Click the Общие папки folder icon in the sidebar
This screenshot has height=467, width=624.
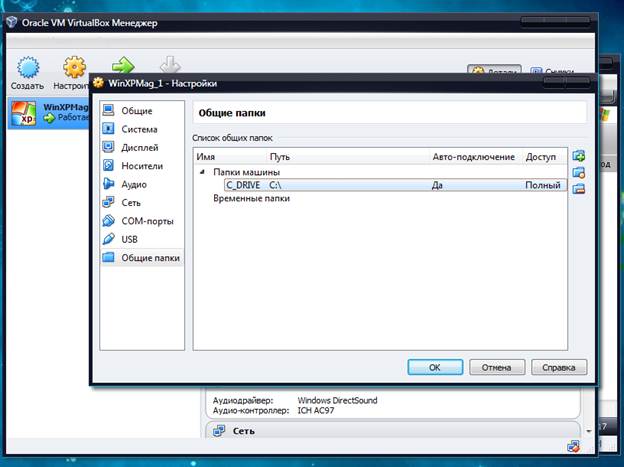coord(108,257)
